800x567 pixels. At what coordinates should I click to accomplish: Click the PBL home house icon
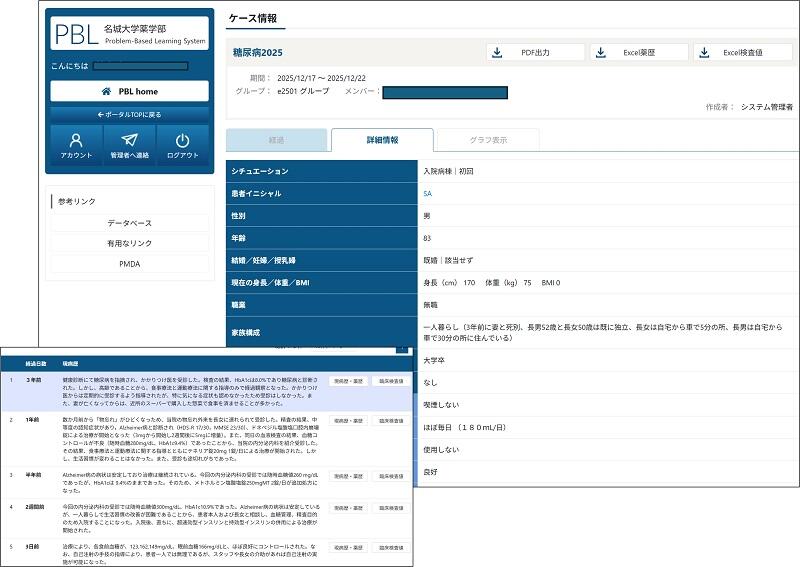pos(106,91)
